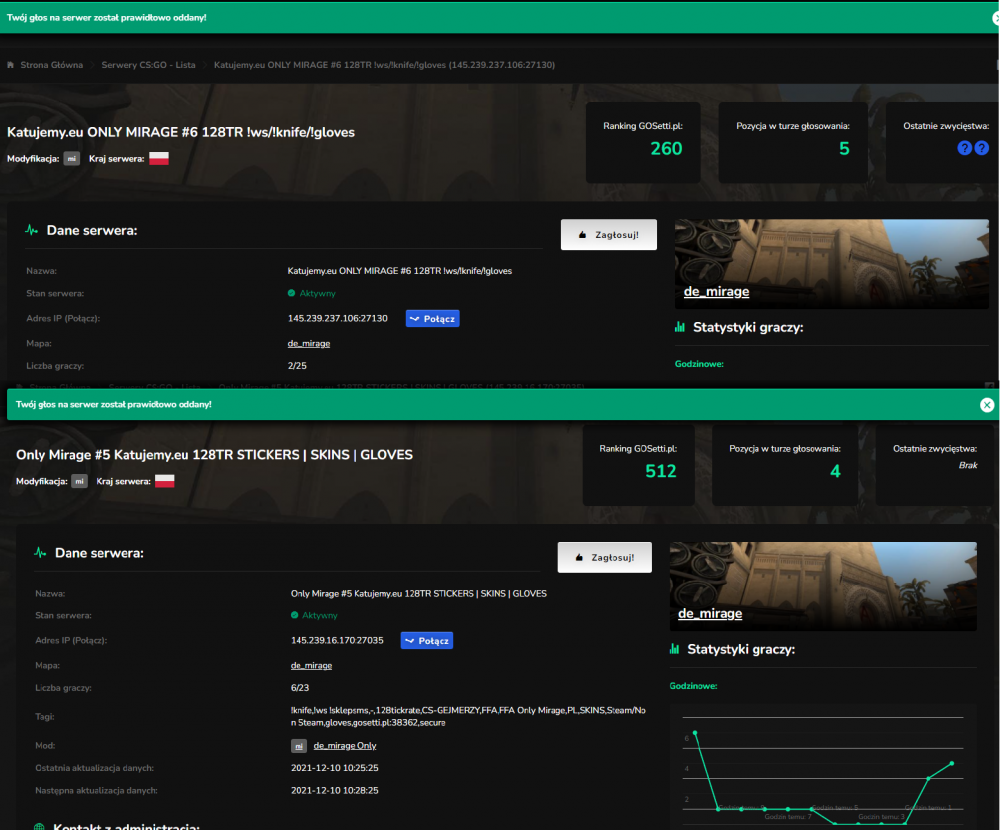
Task: Select the IP address 145.239.237.106:27130
Action: point(337,318)
